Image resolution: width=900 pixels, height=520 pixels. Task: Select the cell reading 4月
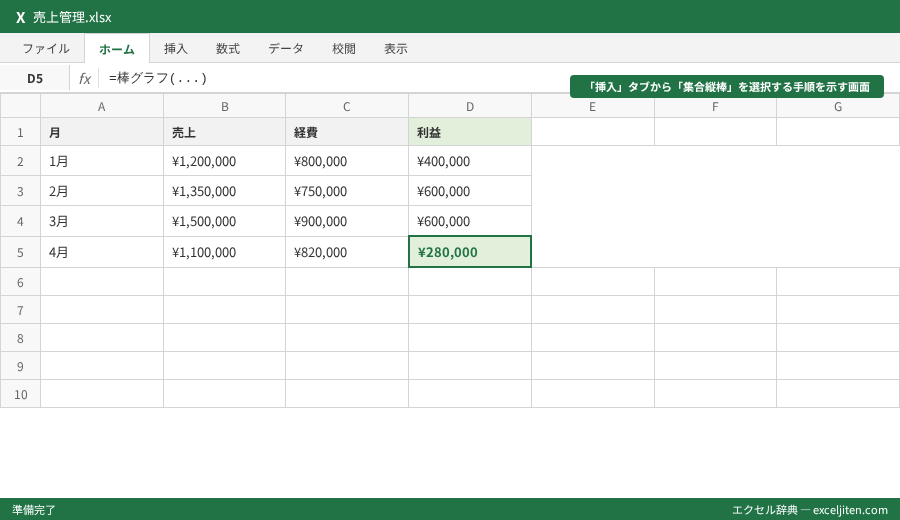[x=102, y=252]
